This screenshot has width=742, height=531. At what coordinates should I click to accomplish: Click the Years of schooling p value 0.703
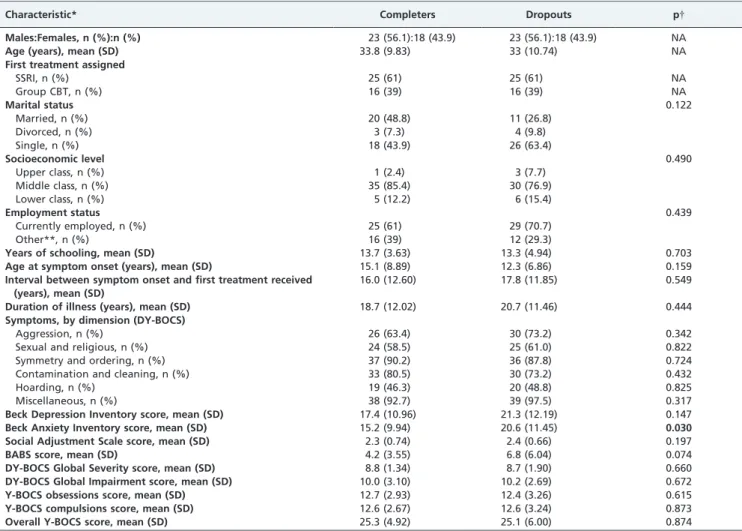(x=679, y=253)
